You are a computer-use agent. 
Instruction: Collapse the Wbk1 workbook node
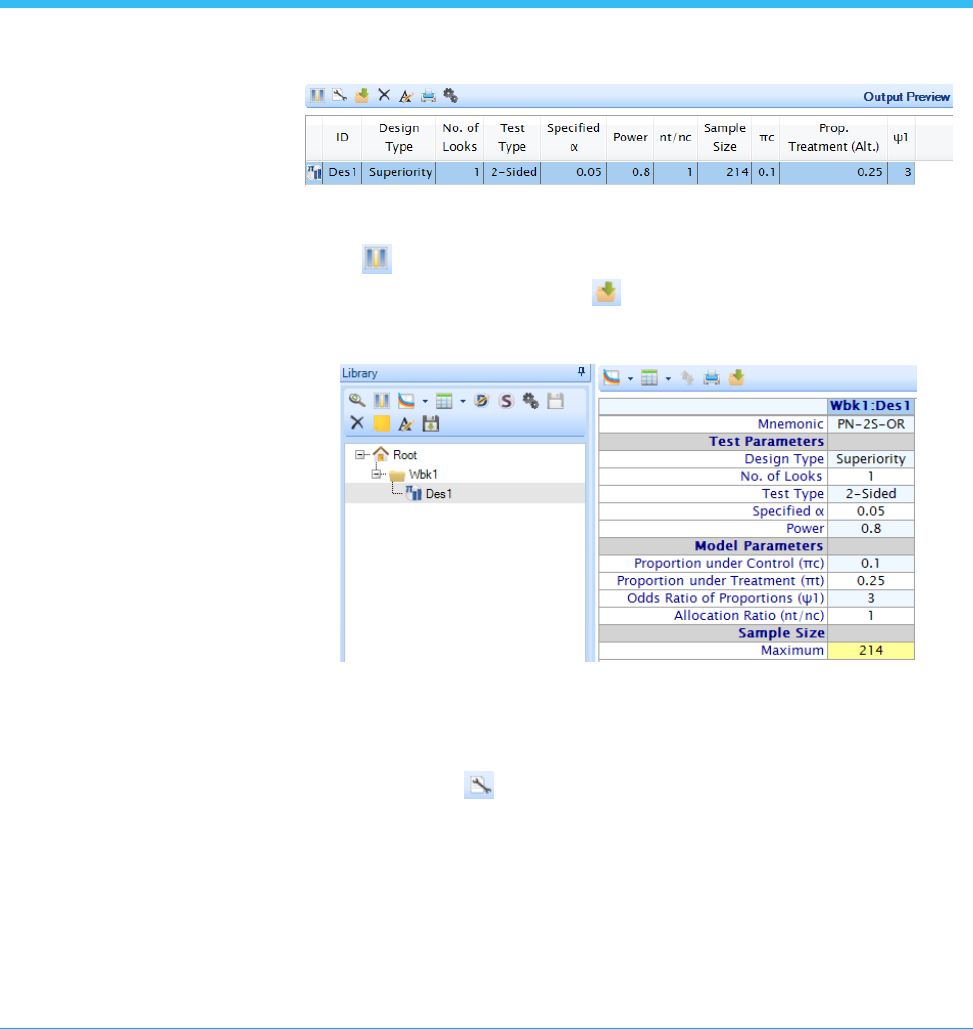pos(376,474)
